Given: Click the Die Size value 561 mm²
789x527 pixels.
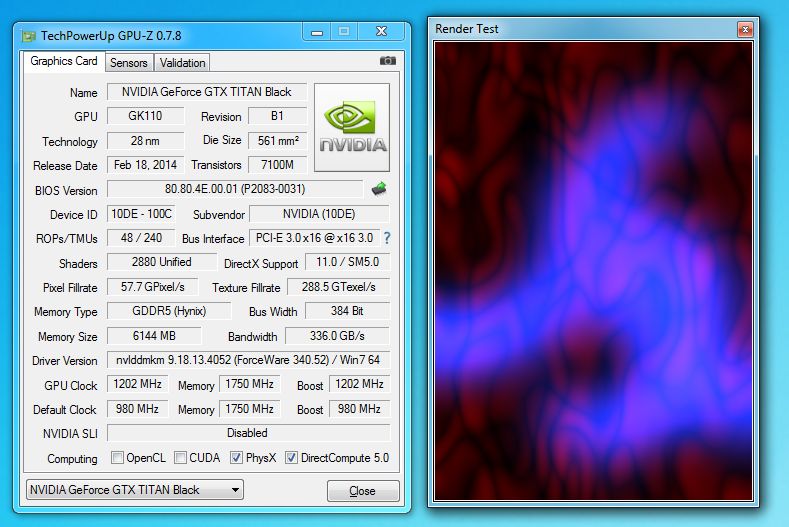Looking at the screenshot, I should (x=277, y=141).
